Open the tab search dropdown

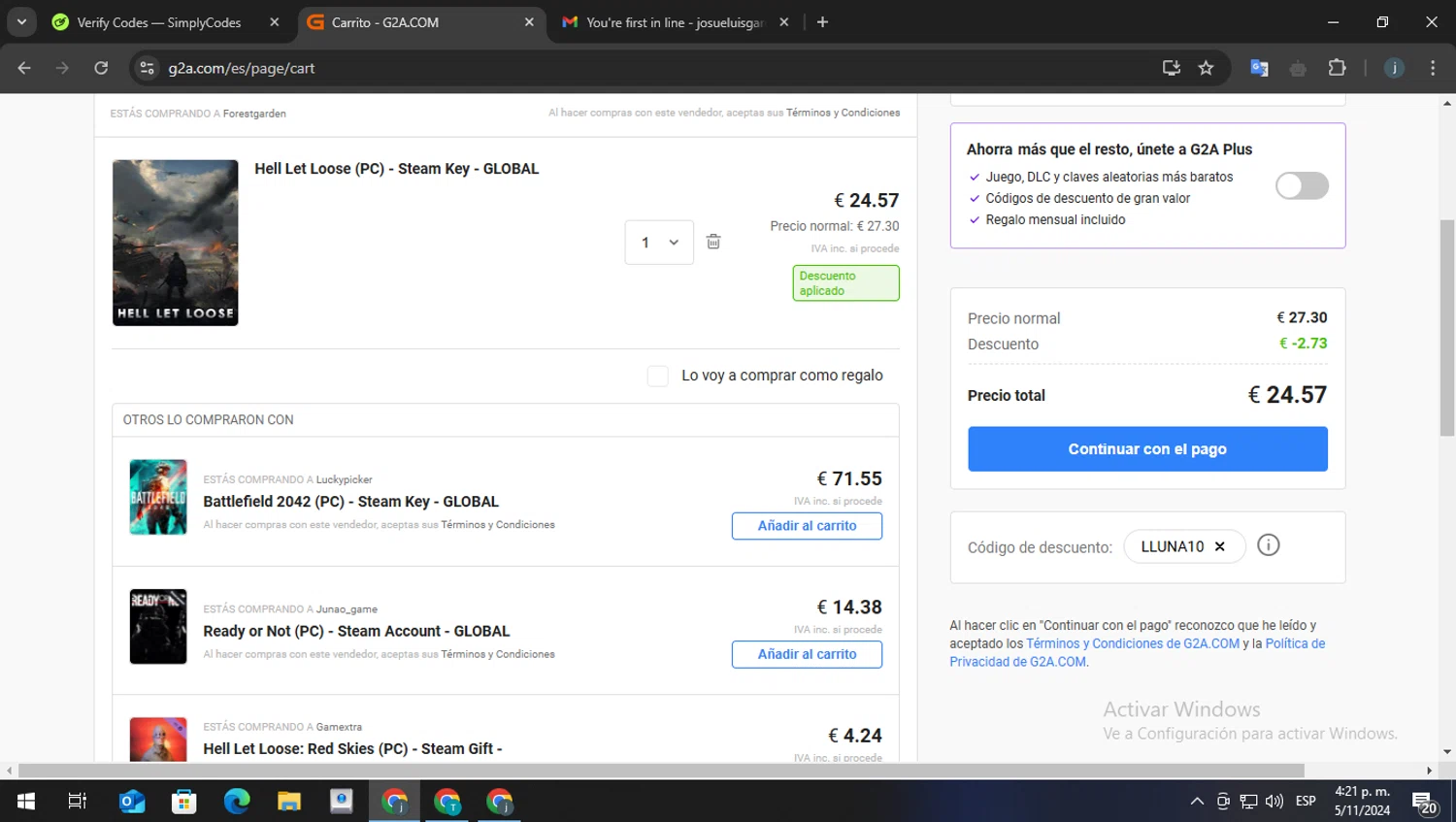[21, 22]
